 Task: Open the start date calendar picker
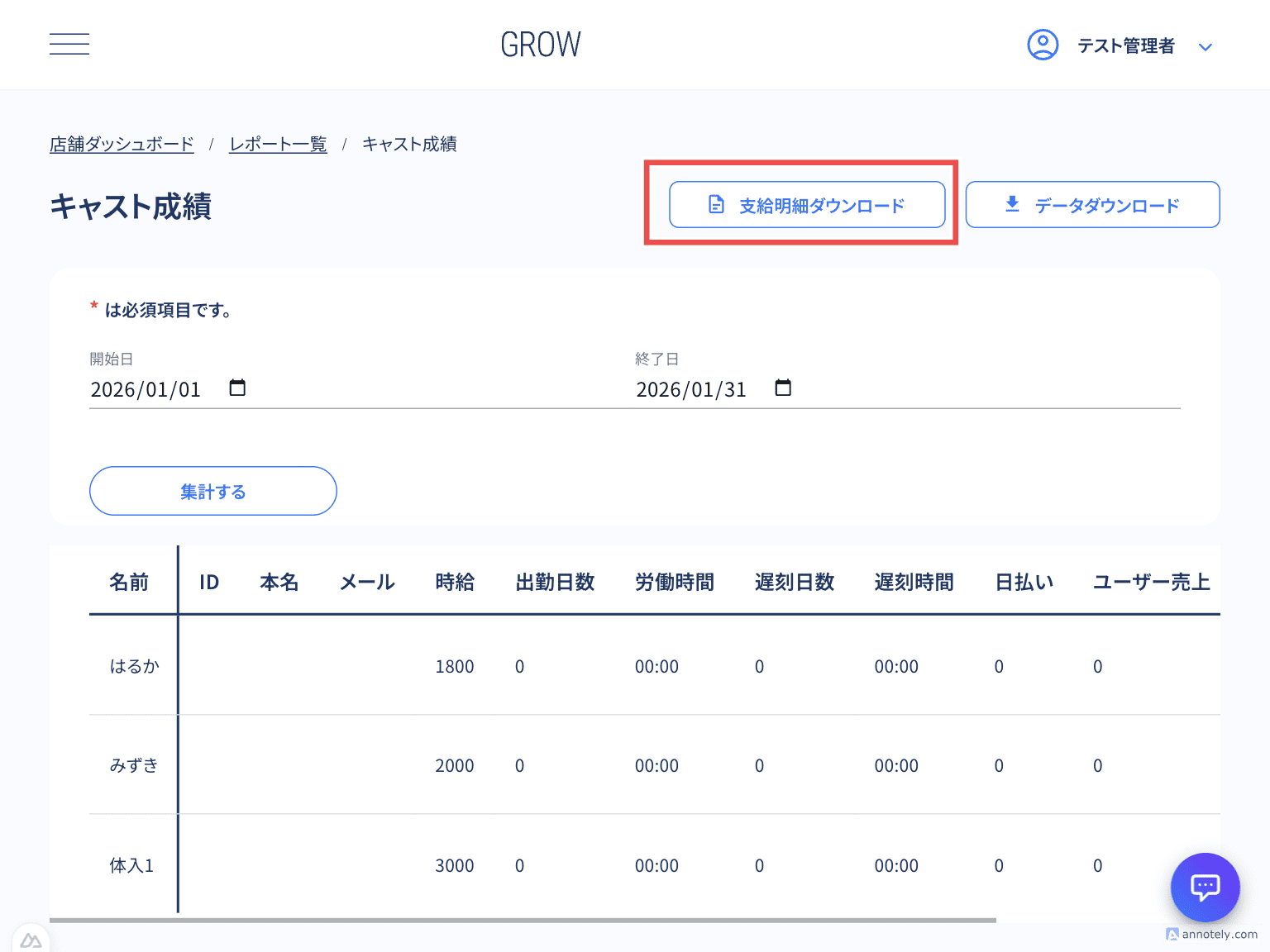pyautogui.click(x=237, y=388)
